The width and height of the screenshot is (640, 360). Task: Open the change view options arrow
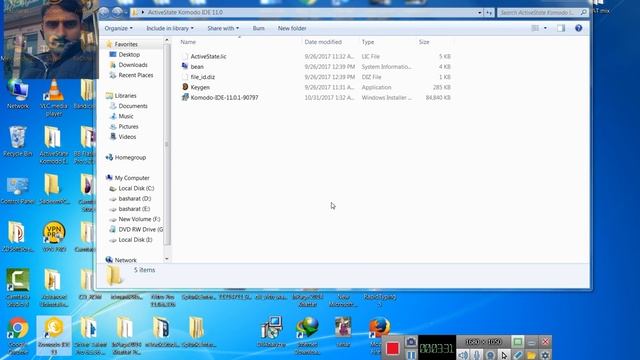545,28
